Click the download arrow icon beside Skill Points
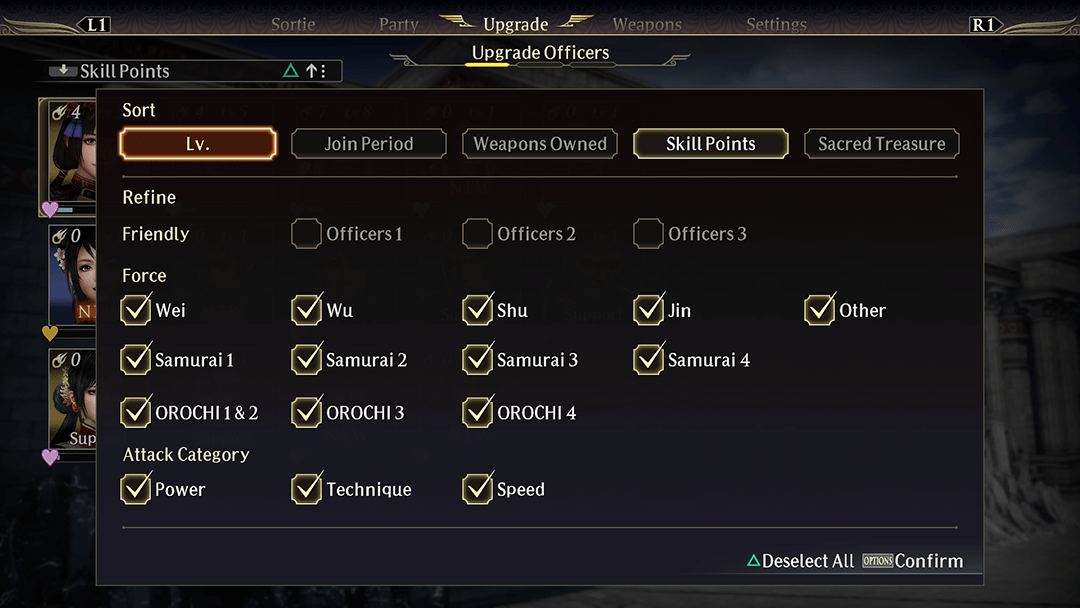1080x608 pixels. coord(63,70)
